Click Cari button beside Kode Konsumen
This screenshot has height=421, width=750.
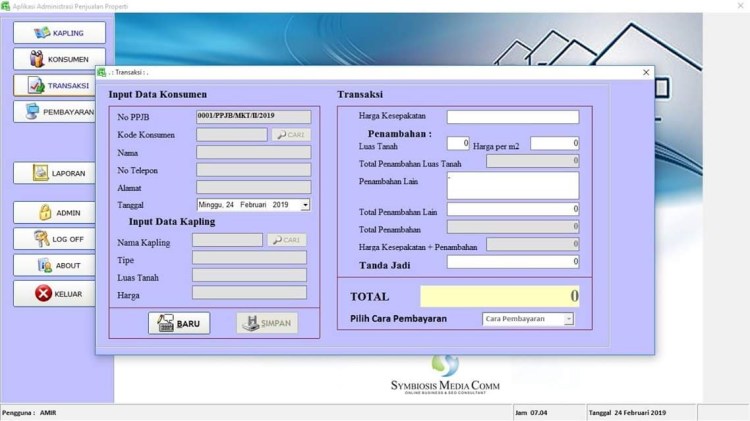(x=291, y=134)
